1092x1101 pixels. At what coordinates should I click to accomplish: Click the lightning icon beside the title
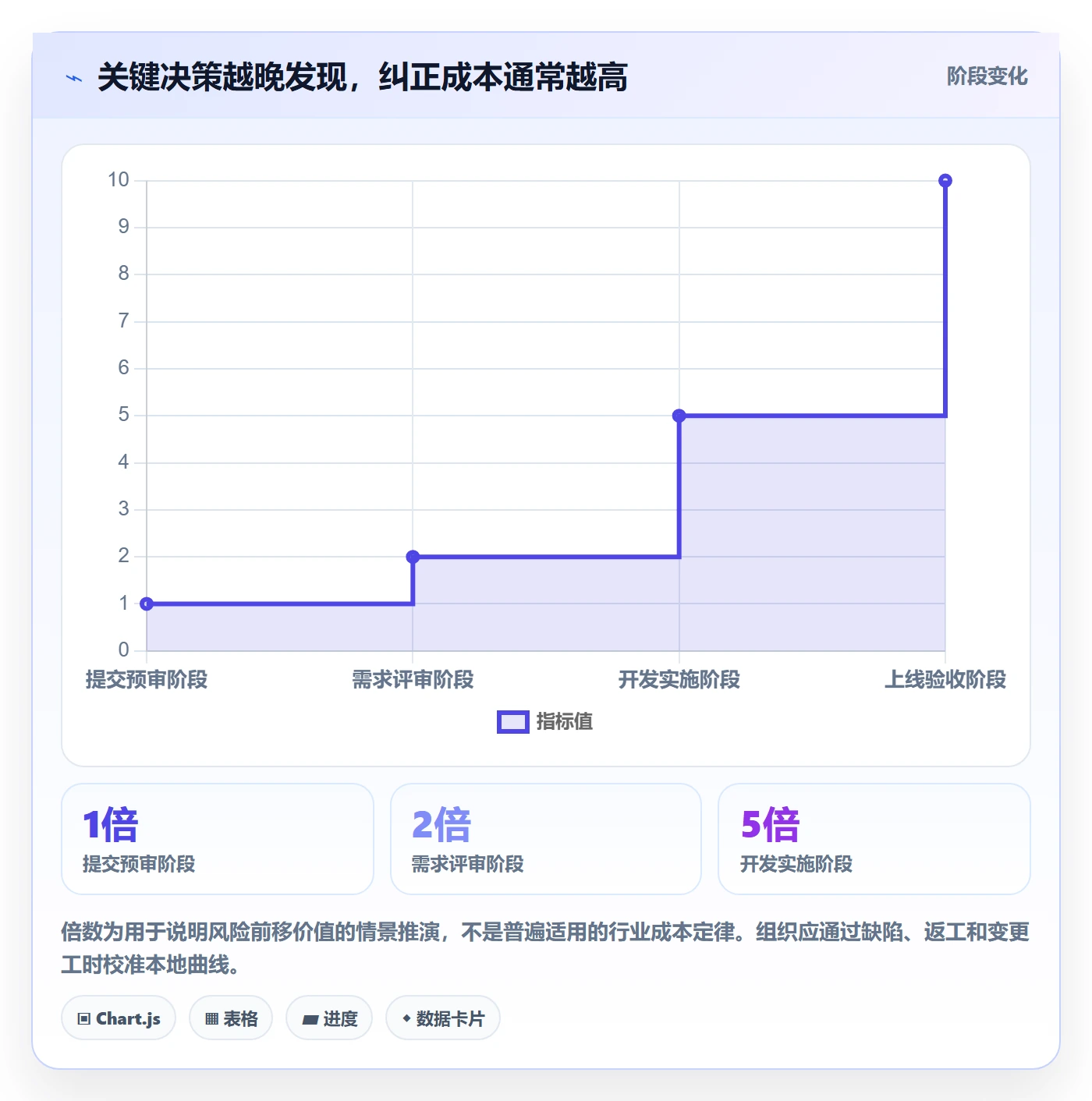click(x=74, y=78)
